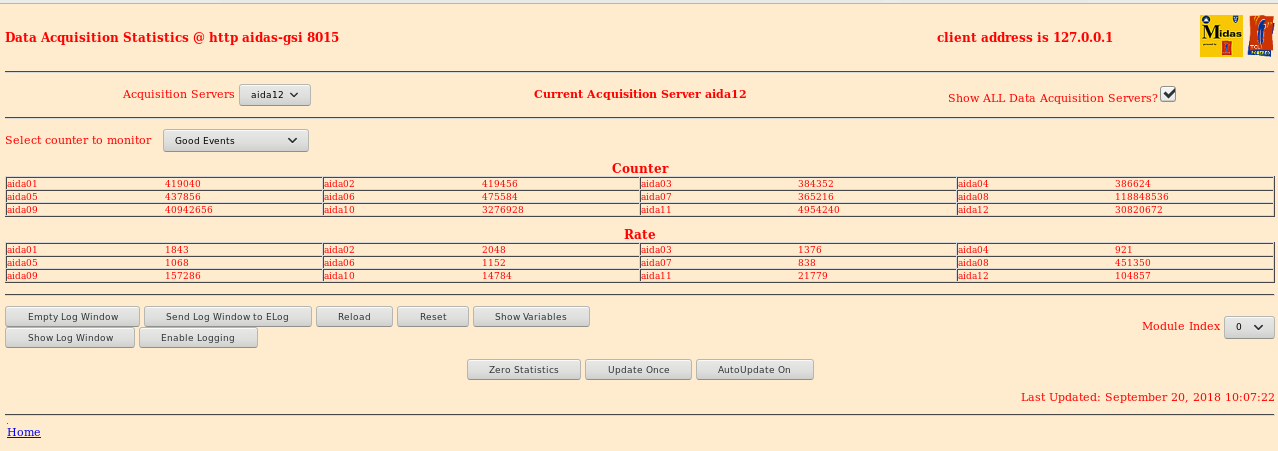Click the Show Variables button
Image resolution: width=1278 pixels, height=451 pixels.
[x=531, y=317]
